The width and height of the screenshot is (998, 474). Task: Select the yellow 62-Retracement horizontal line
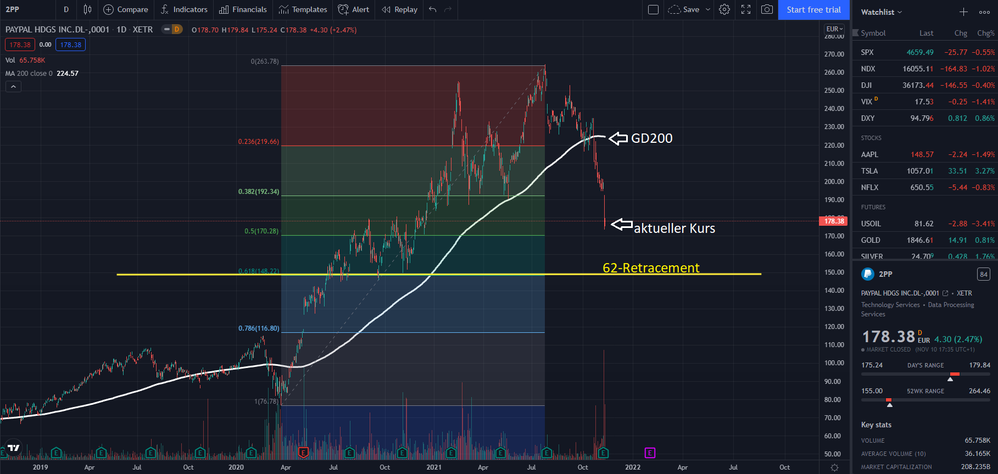[x=439, y=274]
